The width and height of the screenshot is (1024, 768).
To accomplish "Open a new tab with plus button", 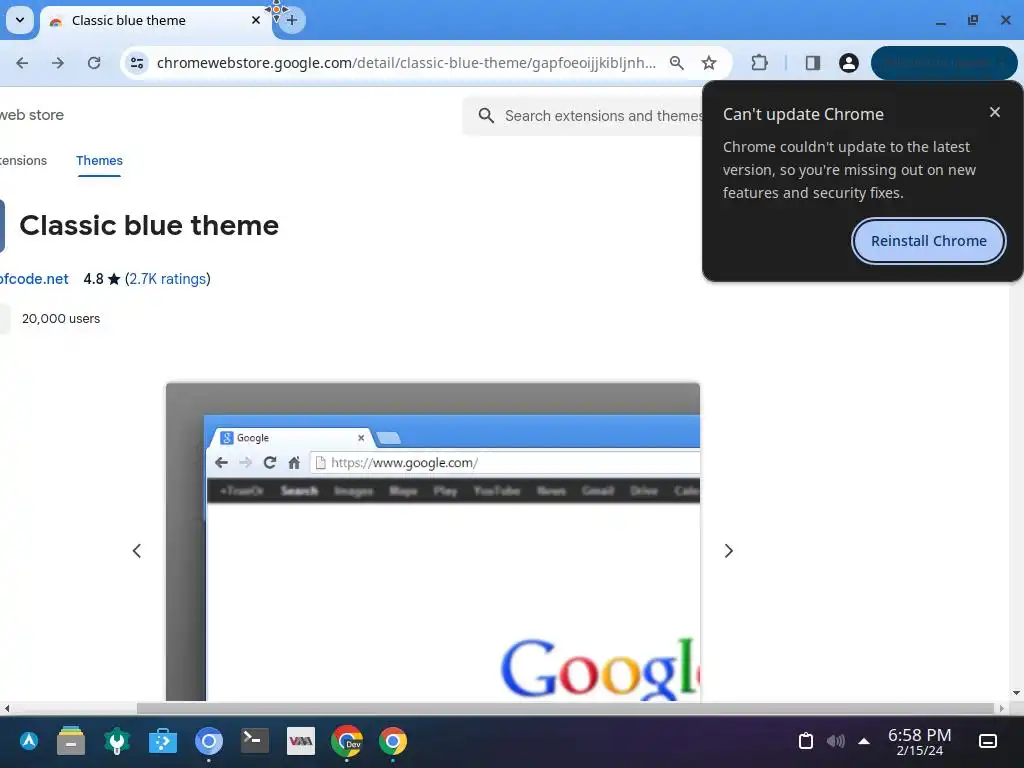I will 292,20.
